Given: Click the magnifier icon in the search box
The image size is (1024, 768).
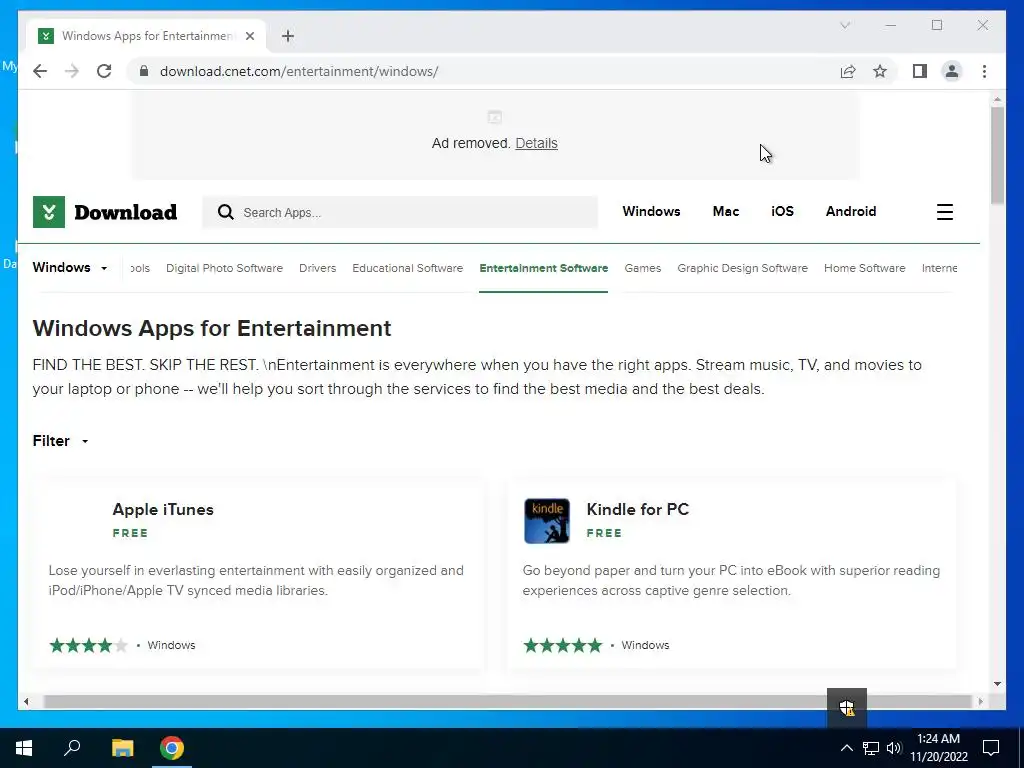Looking at the screenshot, I should tap(226, 212).
